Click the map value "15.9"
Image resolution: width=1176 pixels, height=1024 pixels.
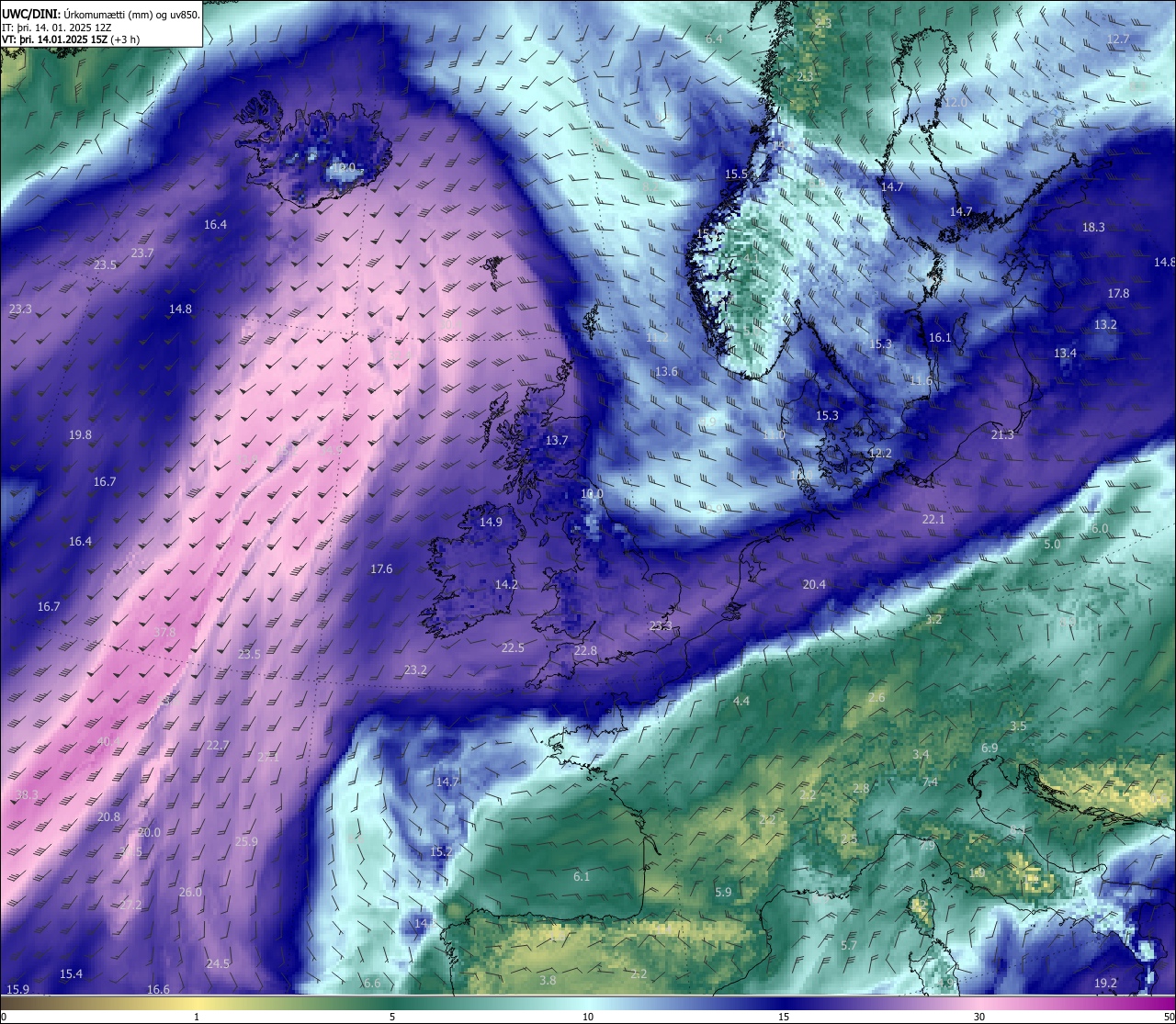point(17,990)
